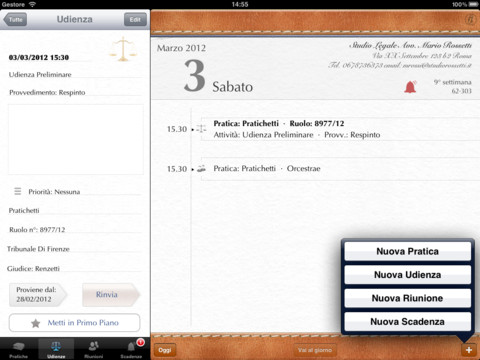
Task: Open the Scadenze bell tab
Action: click(131, 348)
